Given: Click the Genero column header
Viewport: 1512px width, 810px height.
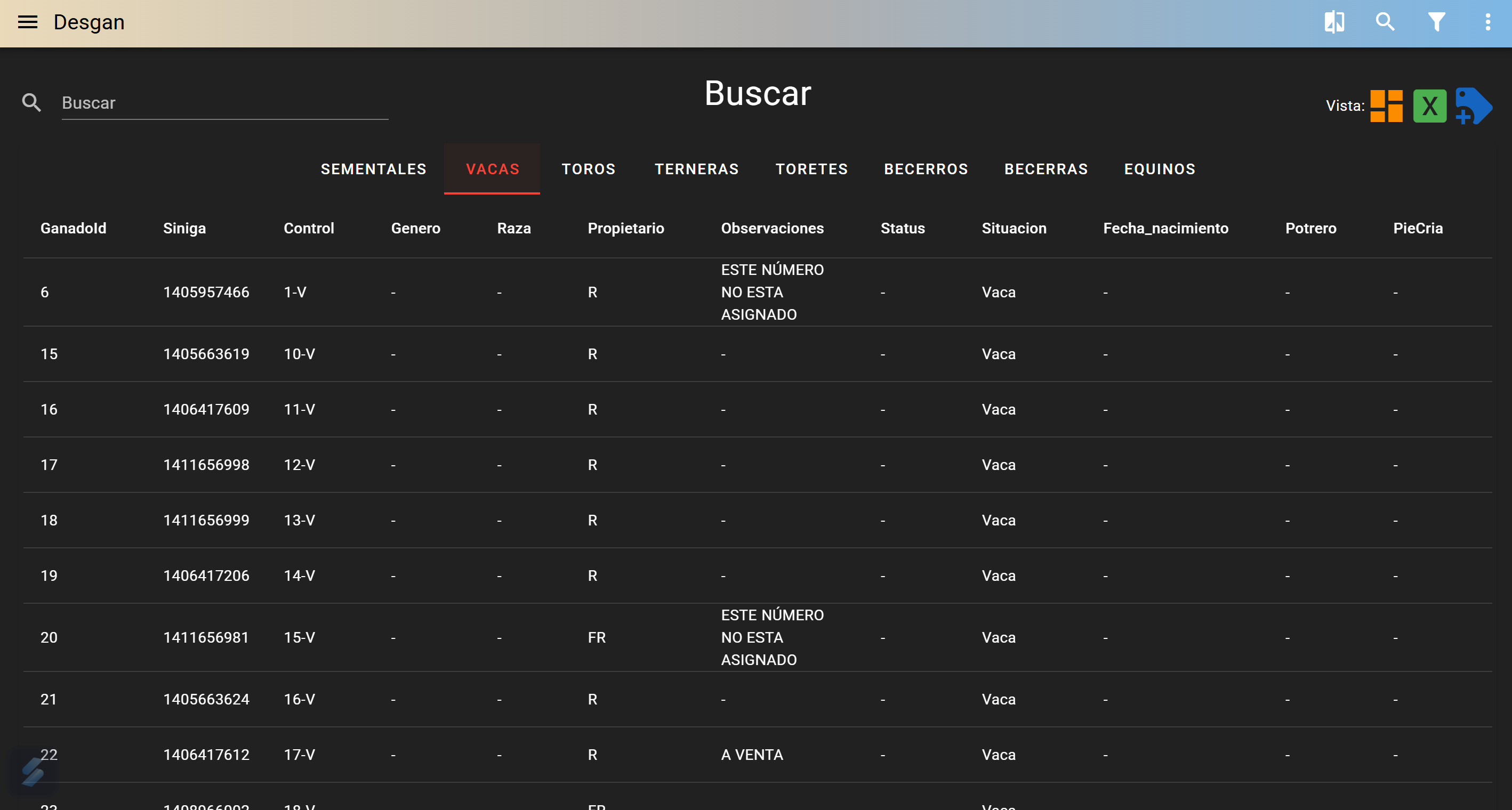Looking at the screenshot, I should (x=415, y=228).
